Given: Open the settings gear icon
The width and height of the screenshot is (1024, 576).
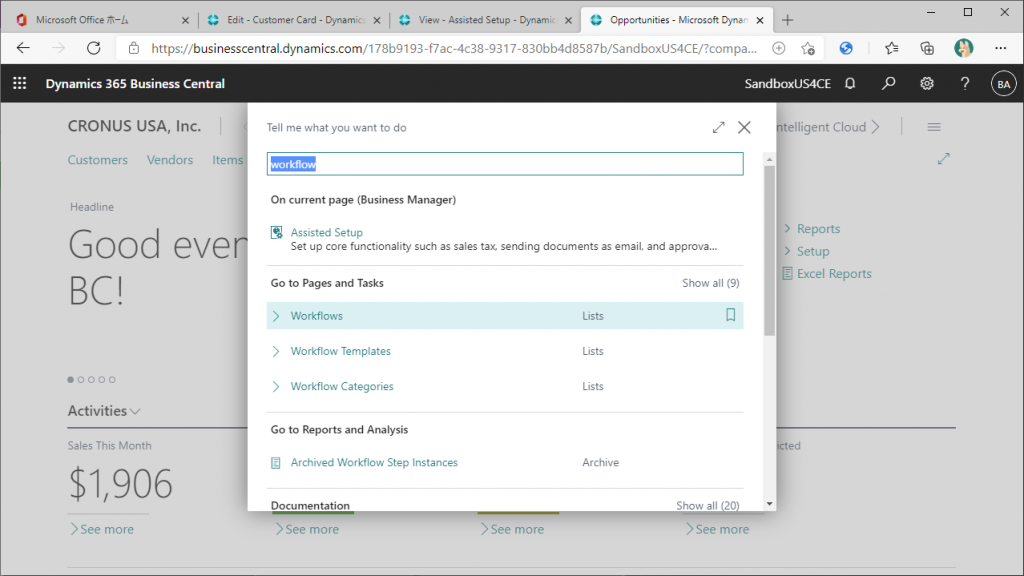Looking at the screenshot, I should [x=927, y=84].
